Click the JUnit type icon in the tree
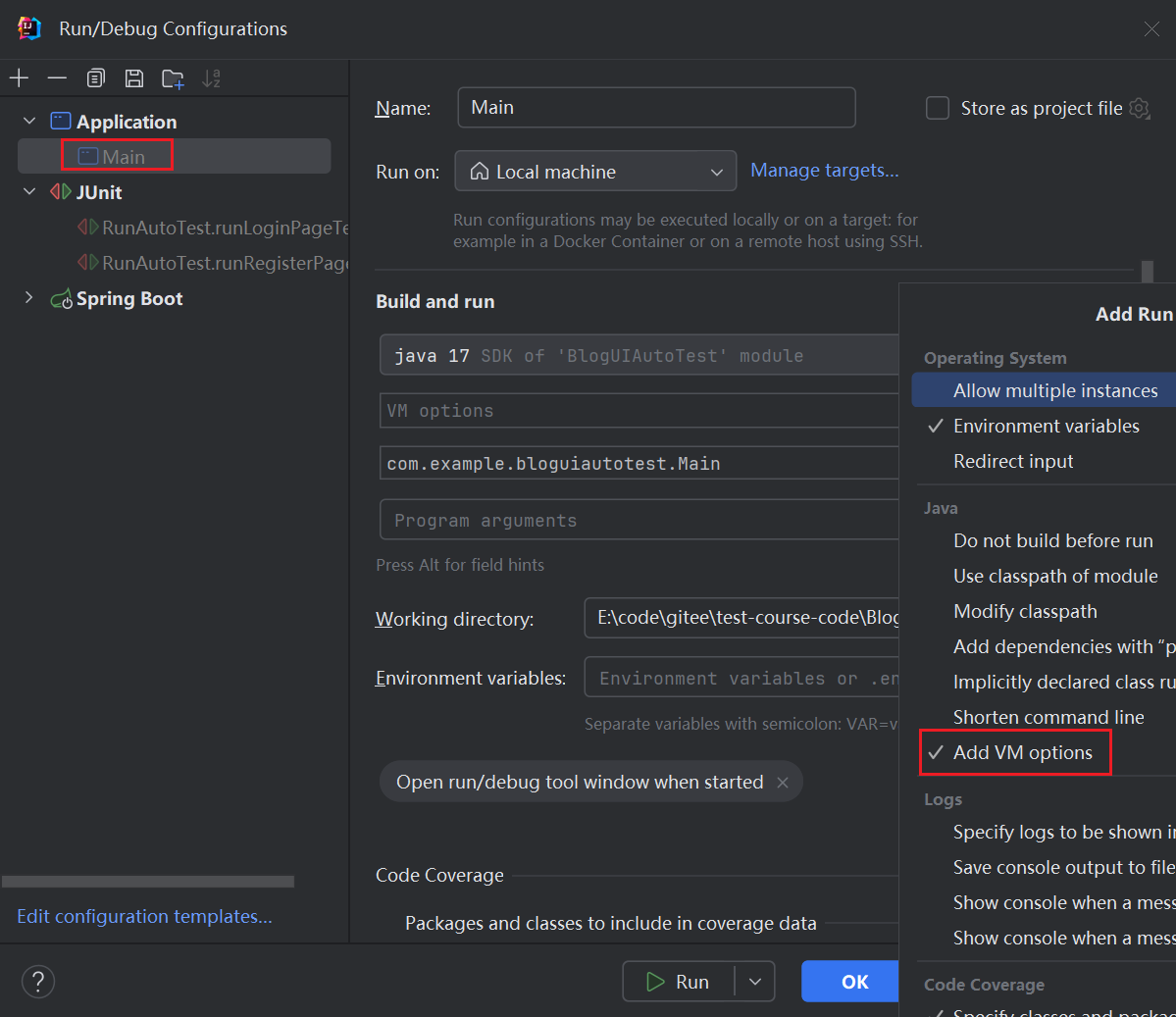Screen dimensions: 1176x1017 coord(61,192)
